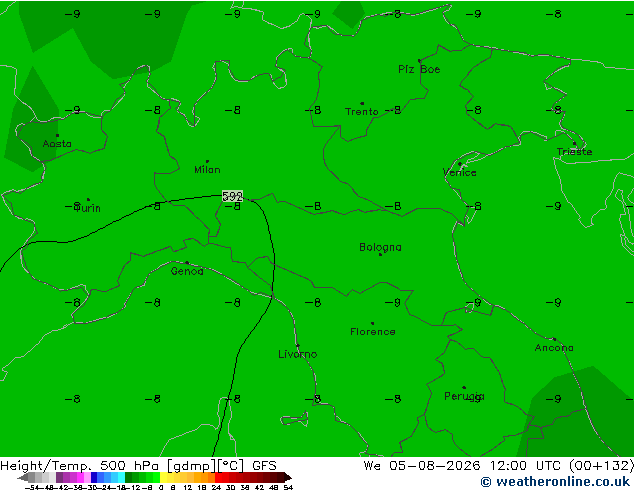The height and width of the screenshot is (490, 634).
Task: Select the We 05-08-2026 date text
Action: pyautogui.click(x=422, y=466)
